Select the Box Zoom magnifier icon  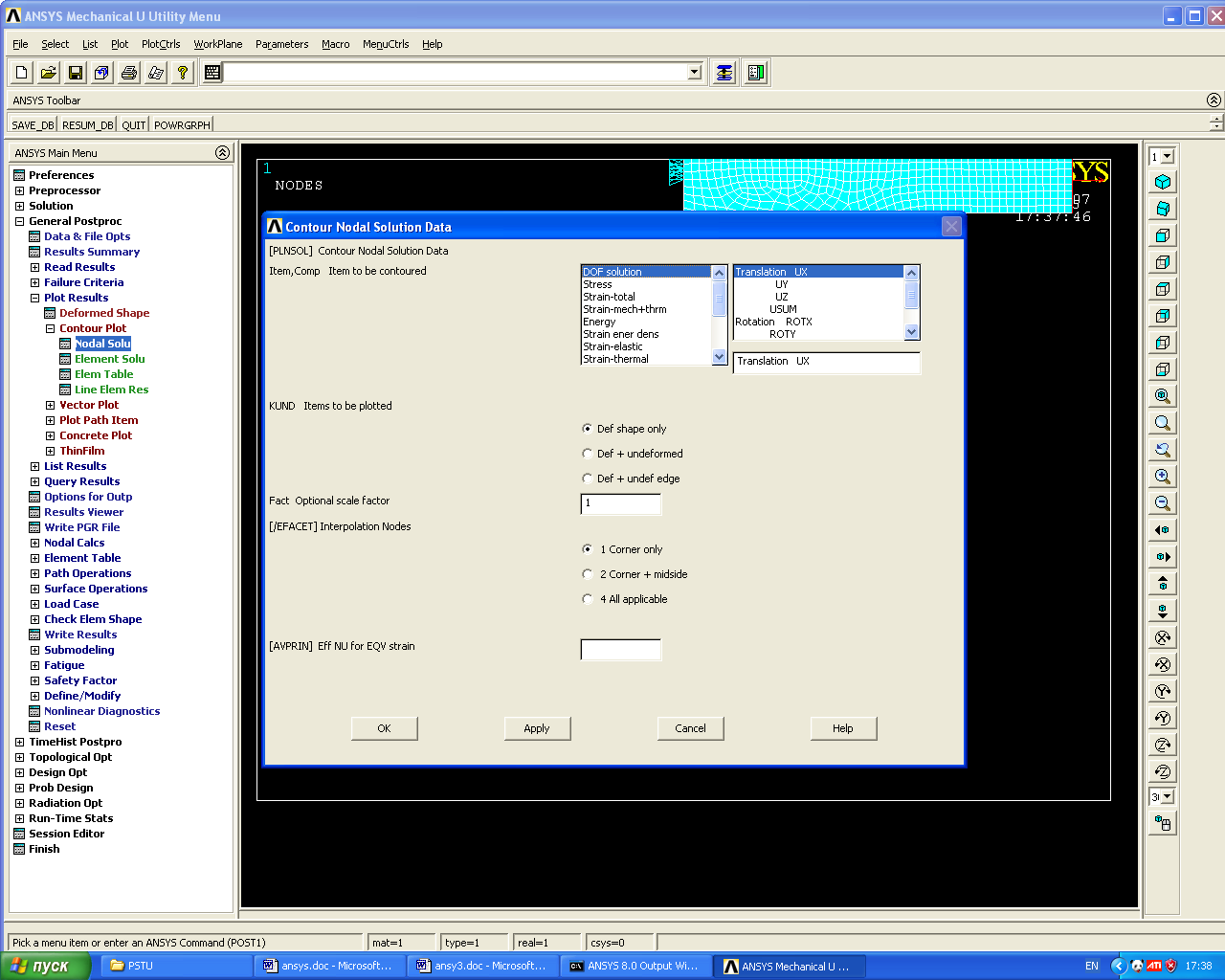(1163, 423)
